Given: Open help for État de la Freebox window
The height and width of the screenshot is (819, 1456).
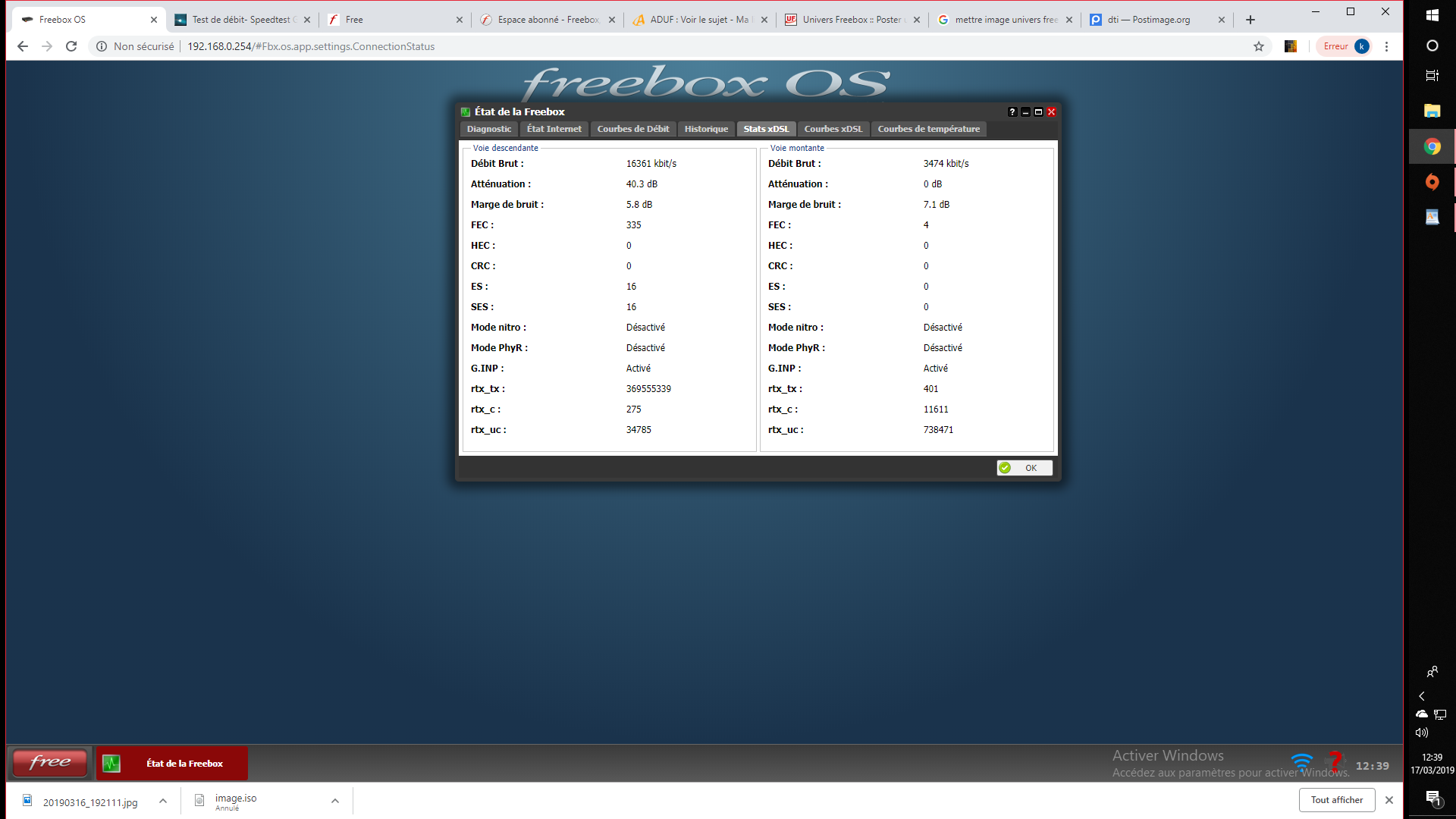Looking at the screenshot, I should 1012,112.
